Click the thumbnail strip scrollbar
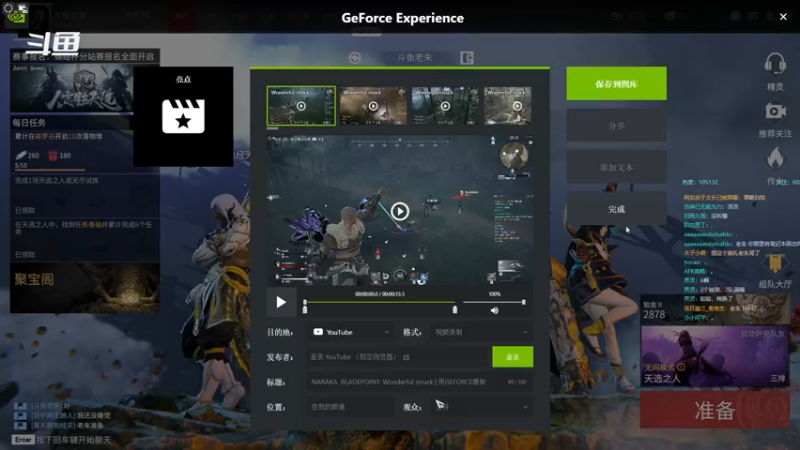The width and height of the screenshot is (800, 450). click(272, 129)
